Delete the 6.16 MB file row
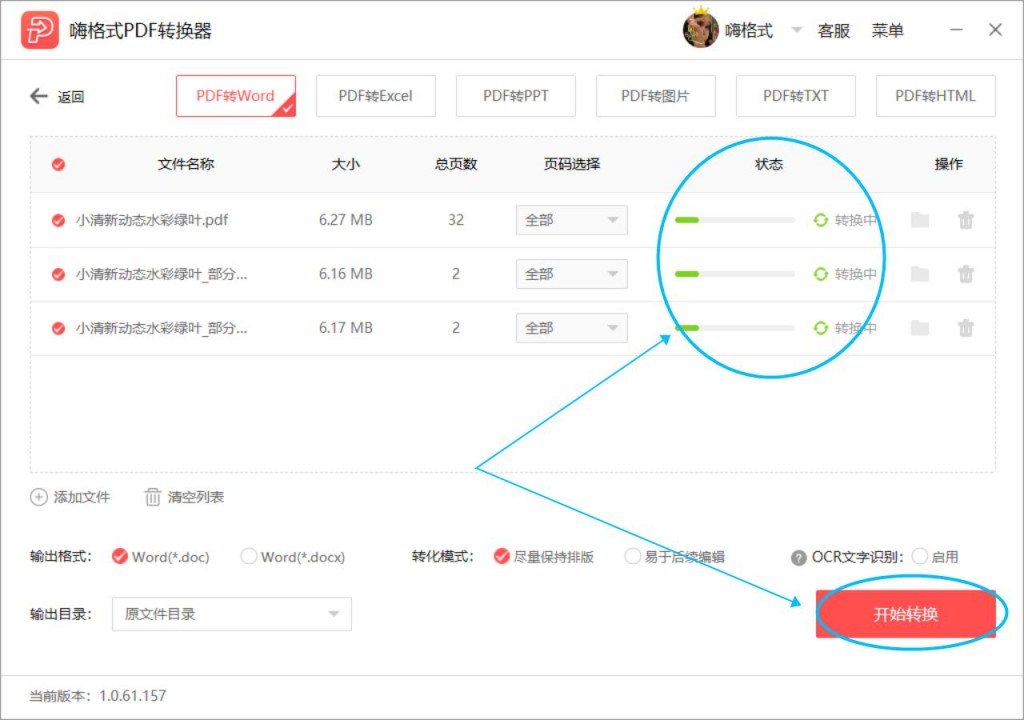The image size is (1024, 720). click(966, 274)
